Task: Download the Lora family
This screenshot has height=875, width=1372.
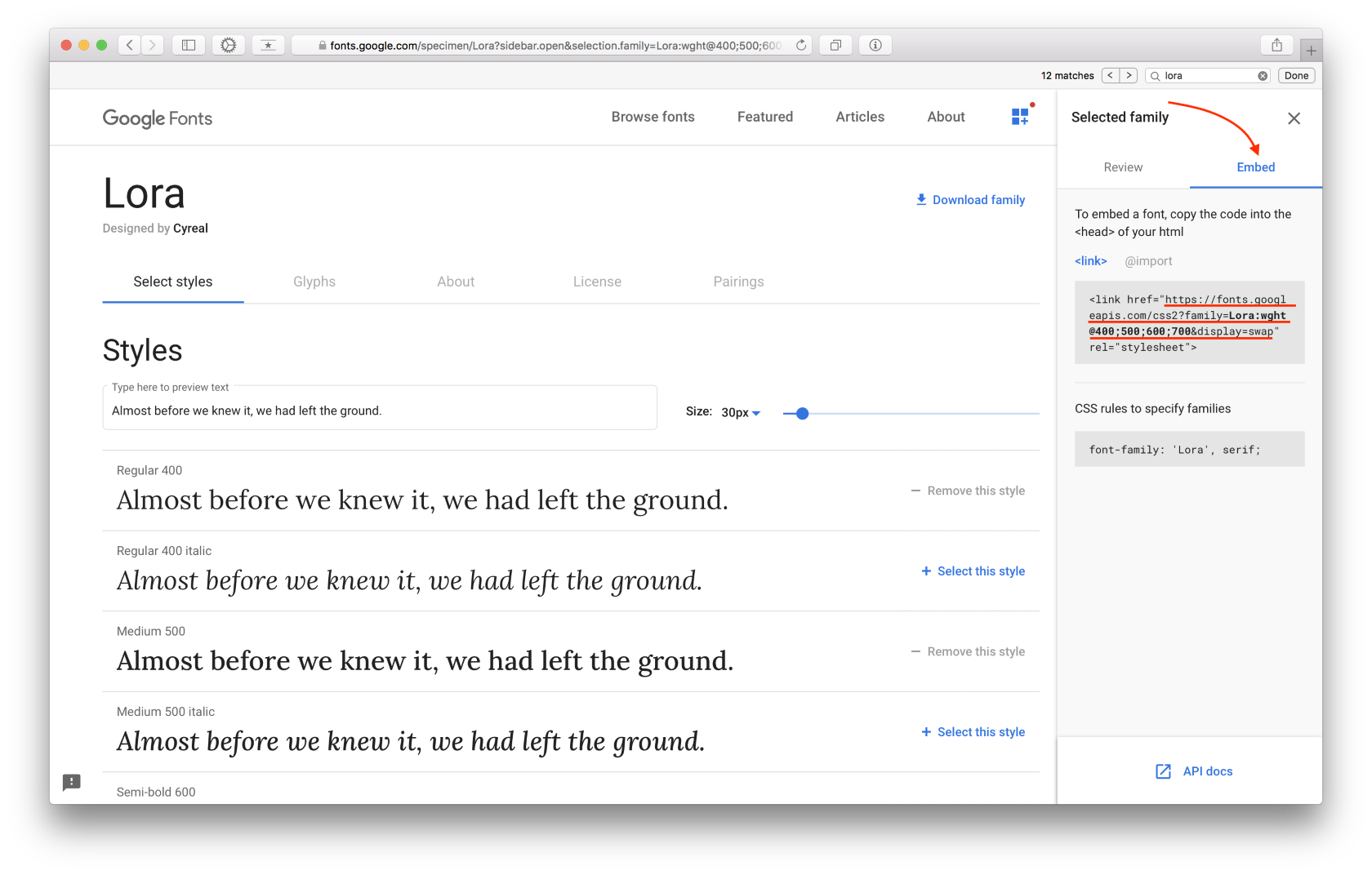Action: (x=970, y=200)
